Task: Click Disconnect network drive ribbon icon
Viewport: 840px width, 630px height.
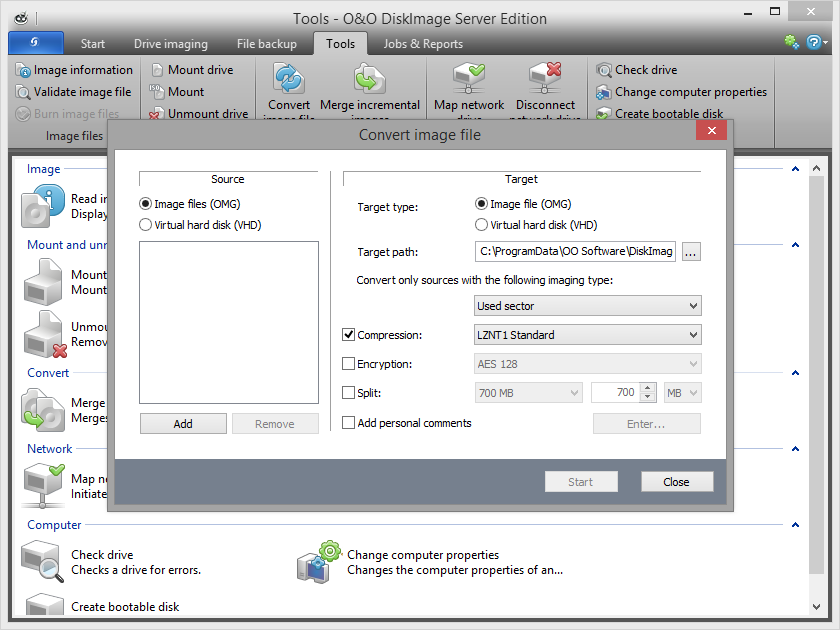Action: [545, 79]
